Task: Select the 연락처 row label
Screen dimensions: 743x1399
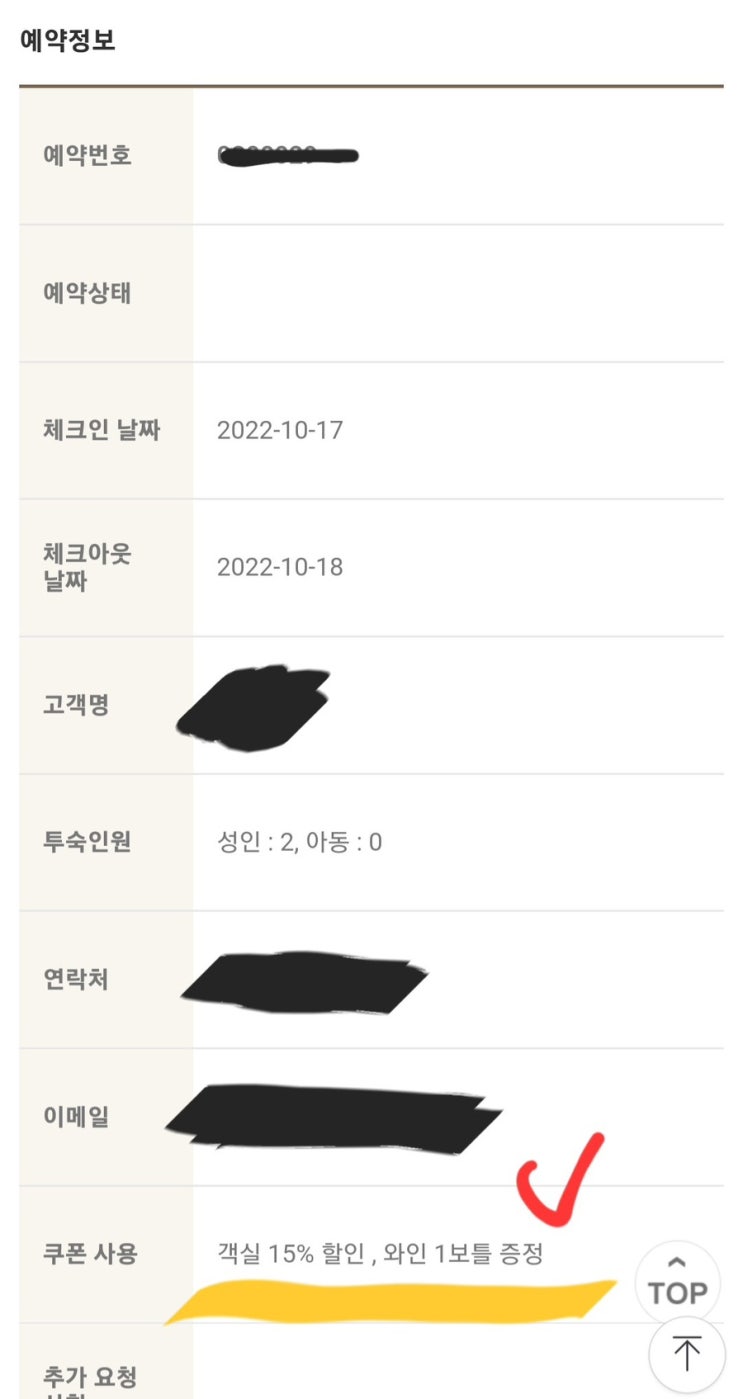Action: tap(76, 979)
